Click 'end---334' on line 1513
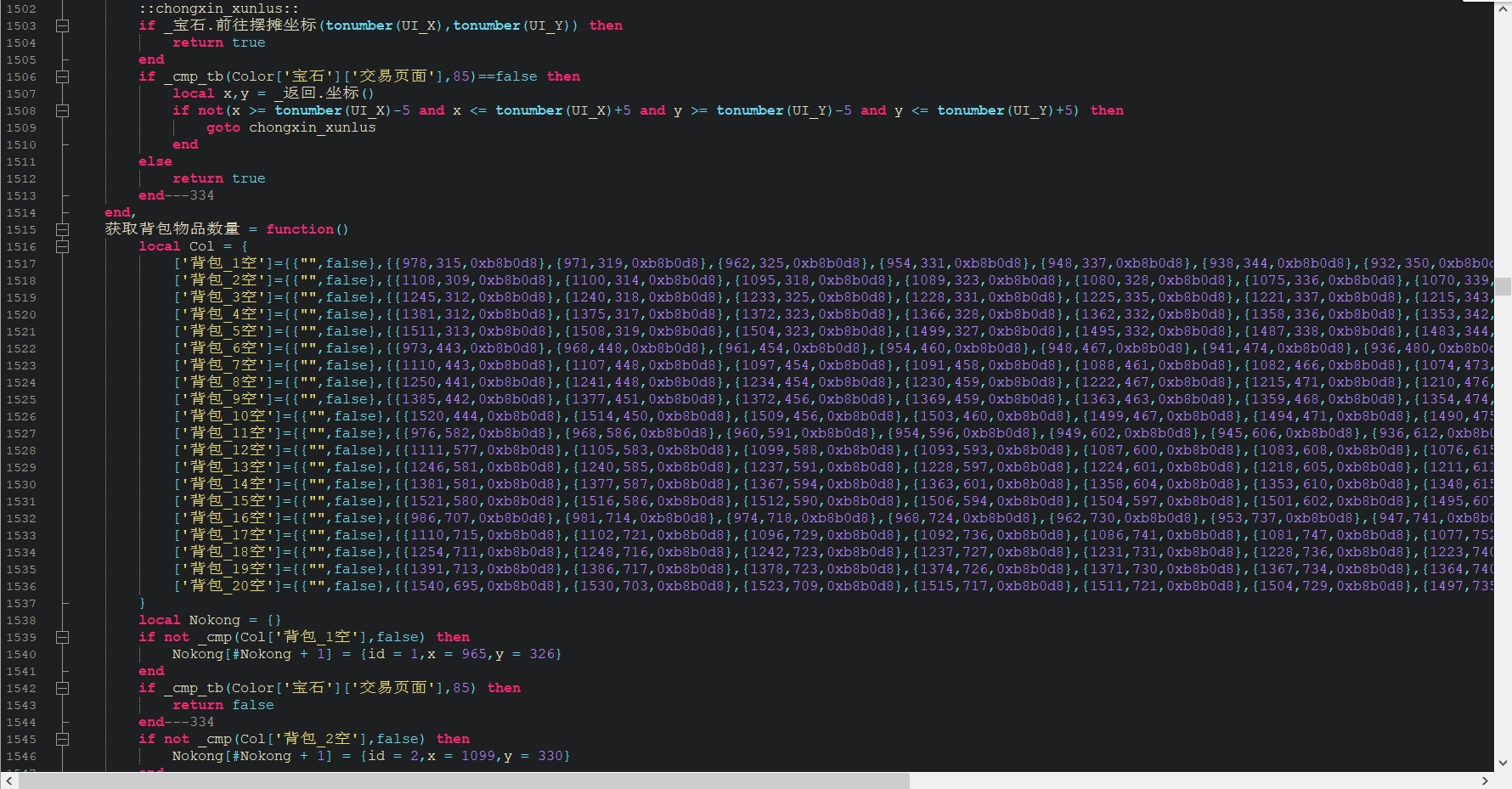Image resolution: width=1512 pixels, height=789 pixels. click(x=177, y=195)
